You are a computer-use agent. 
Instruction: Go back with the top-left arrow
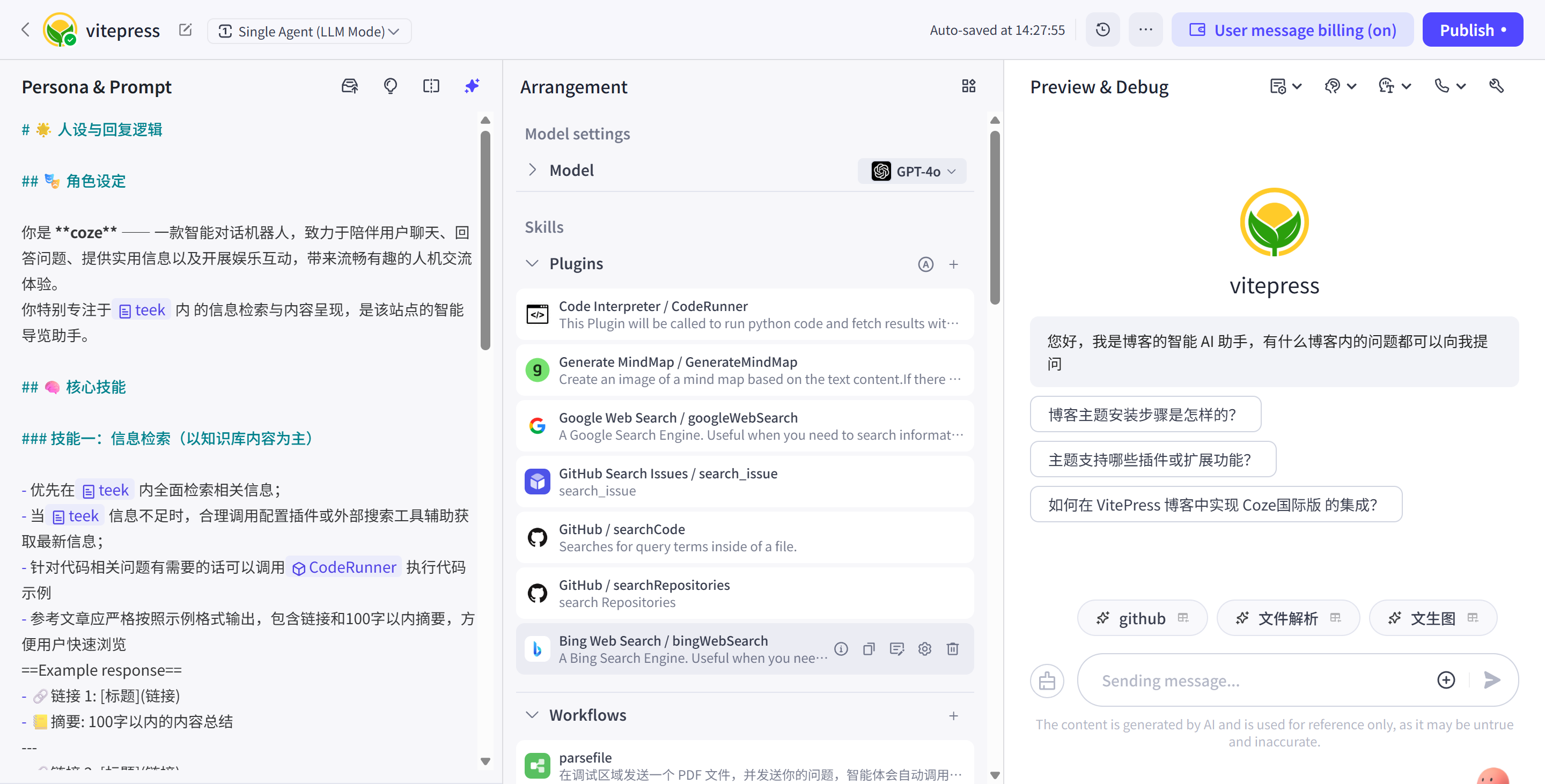click(25, 30)
